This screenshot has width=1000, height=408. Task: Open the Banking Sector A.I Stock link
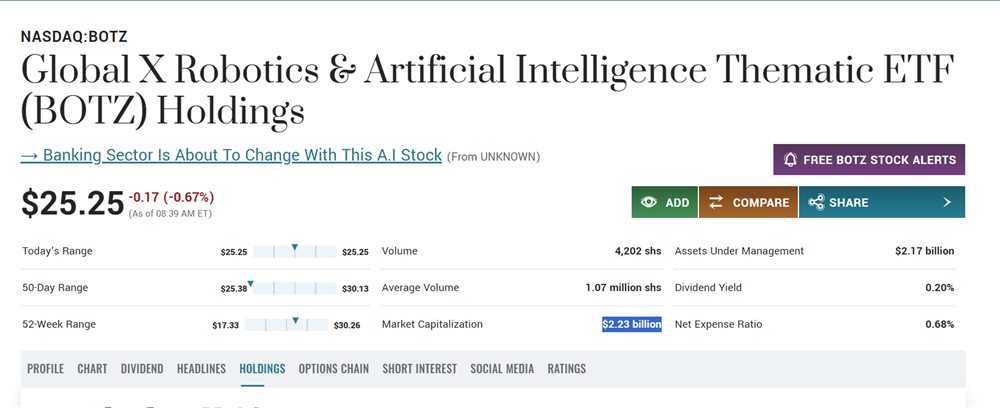click(x=231, y=156)
